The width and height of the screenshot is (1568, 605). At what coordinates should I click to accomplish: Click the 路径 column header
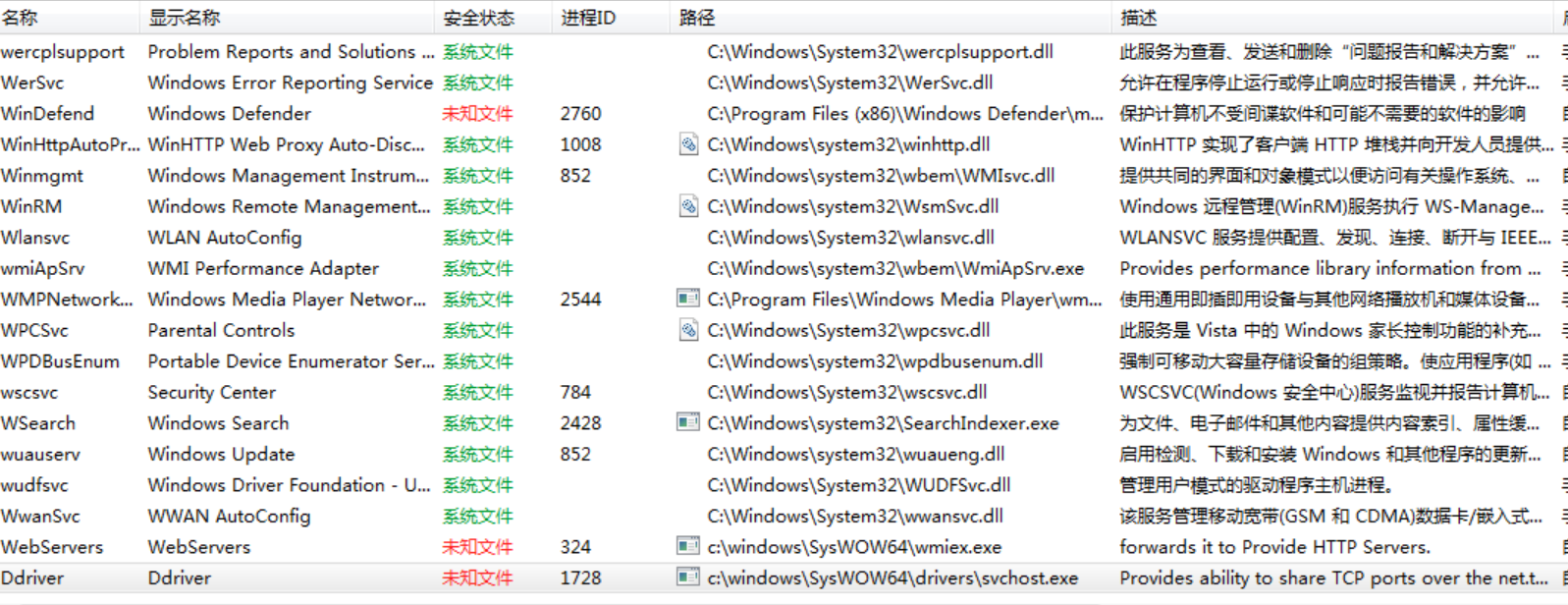point(697,18)
